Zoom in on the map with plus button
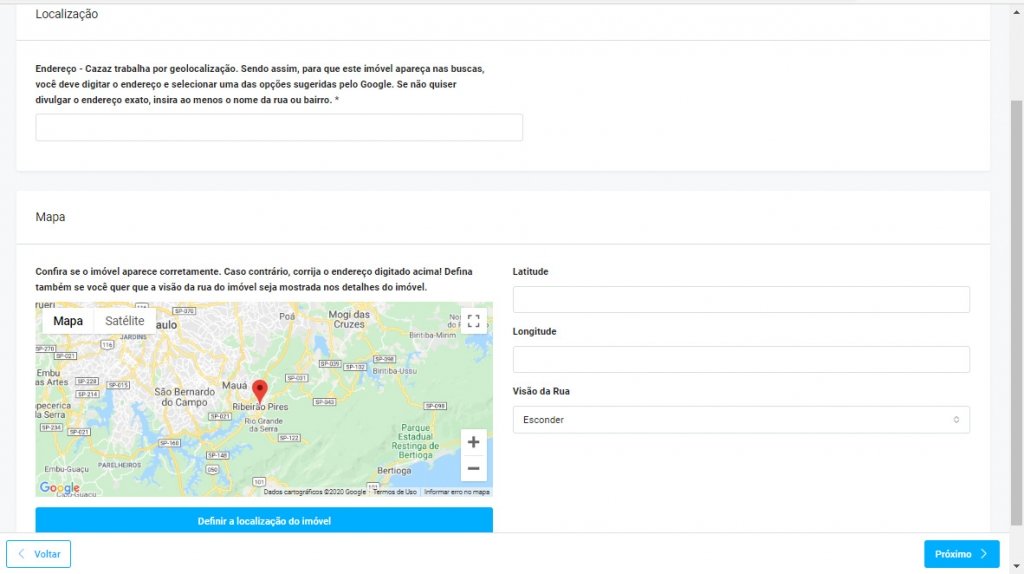This screenshot has width=1024, height=574. click(x=474, y=442)
